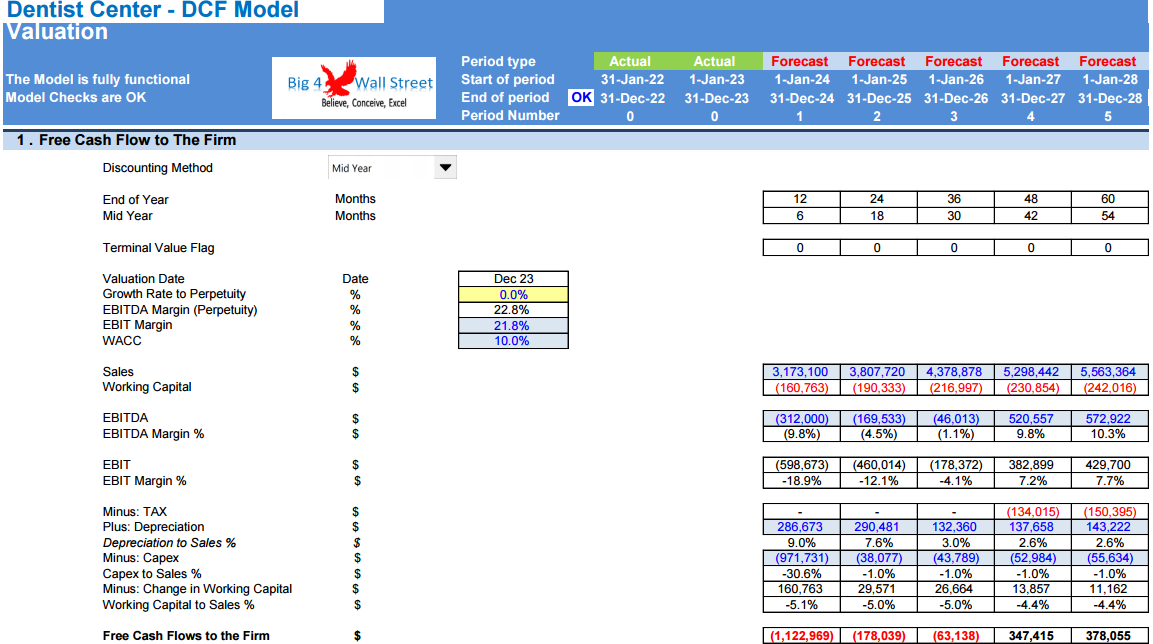The height and width of the screenshot is (644, 1153).
Task: Click EBIT Margin cell 7.7%
Action: [1110, 481]
